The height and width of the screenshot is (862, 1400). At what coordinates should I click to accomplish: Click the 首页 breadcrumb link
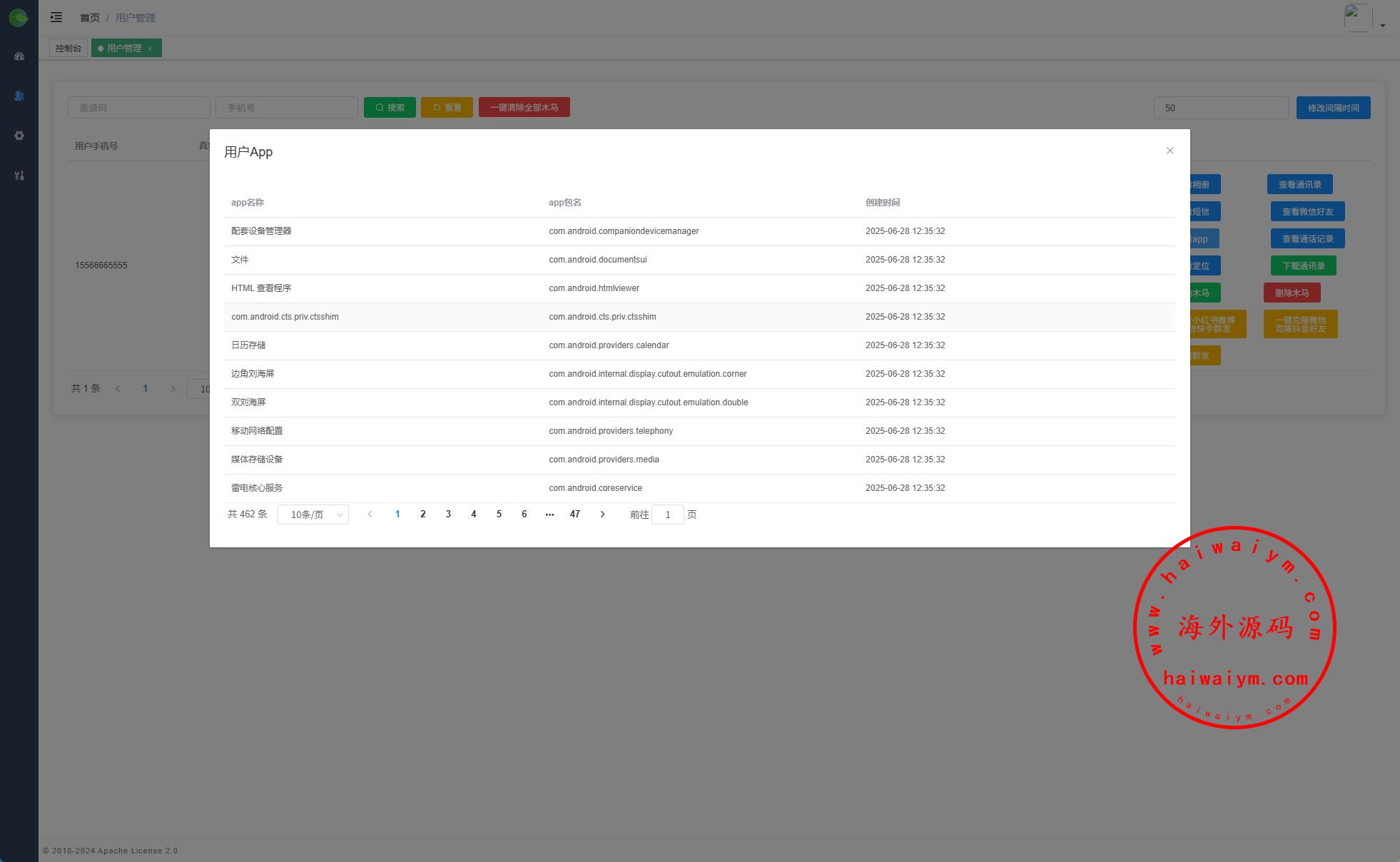[89, 18]
